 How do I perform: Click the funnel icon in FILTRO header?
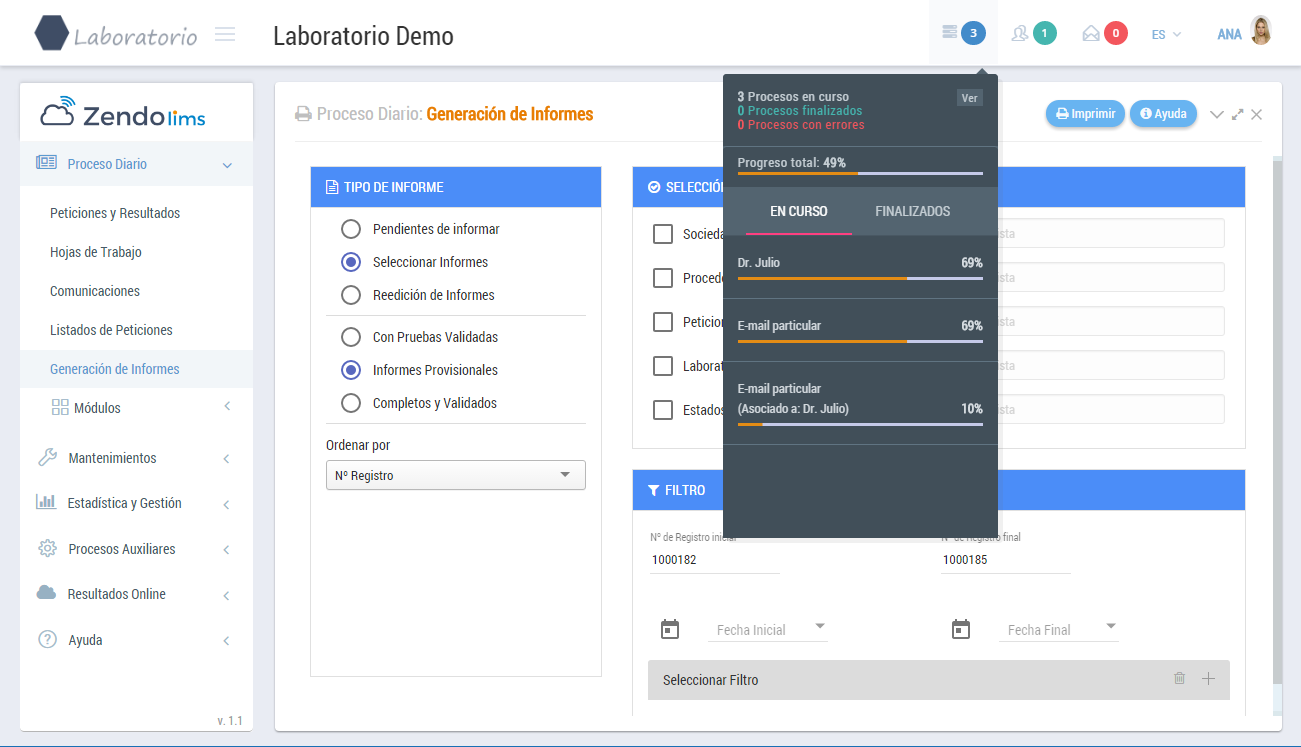pyautogui.click(x=654, y=490)
